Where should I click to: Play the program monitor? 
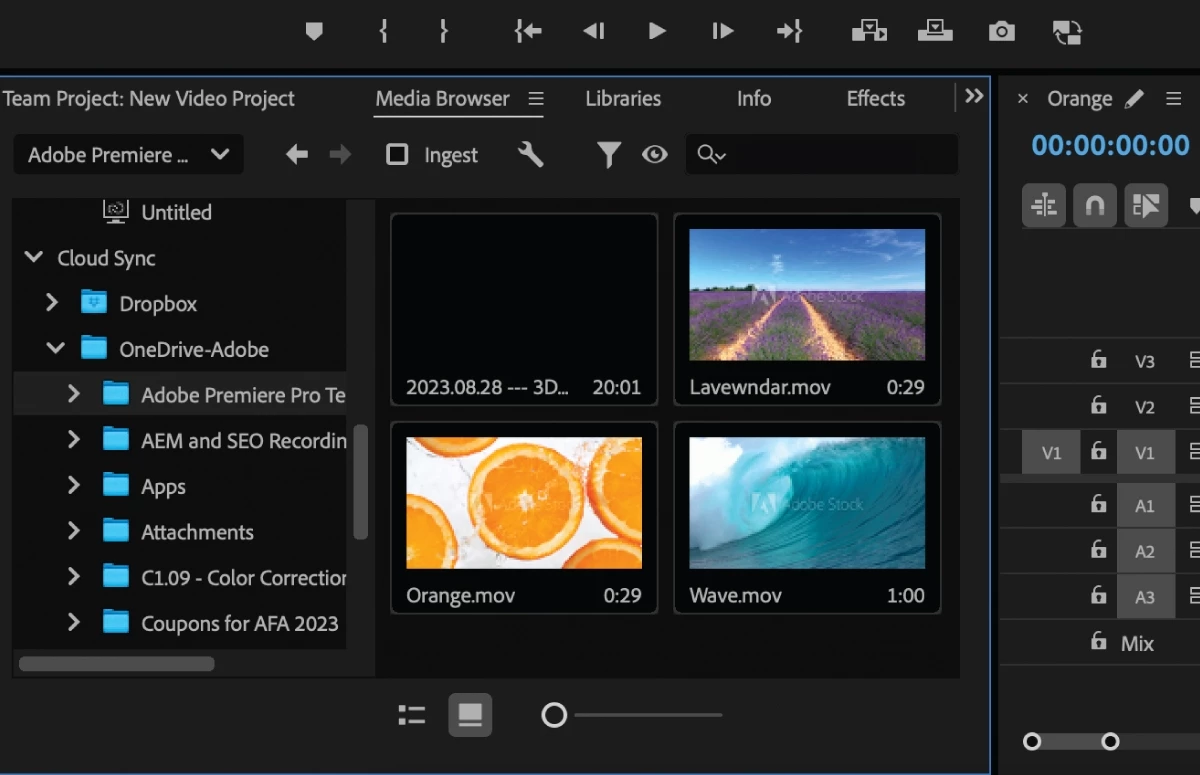[x=657, y=31]
